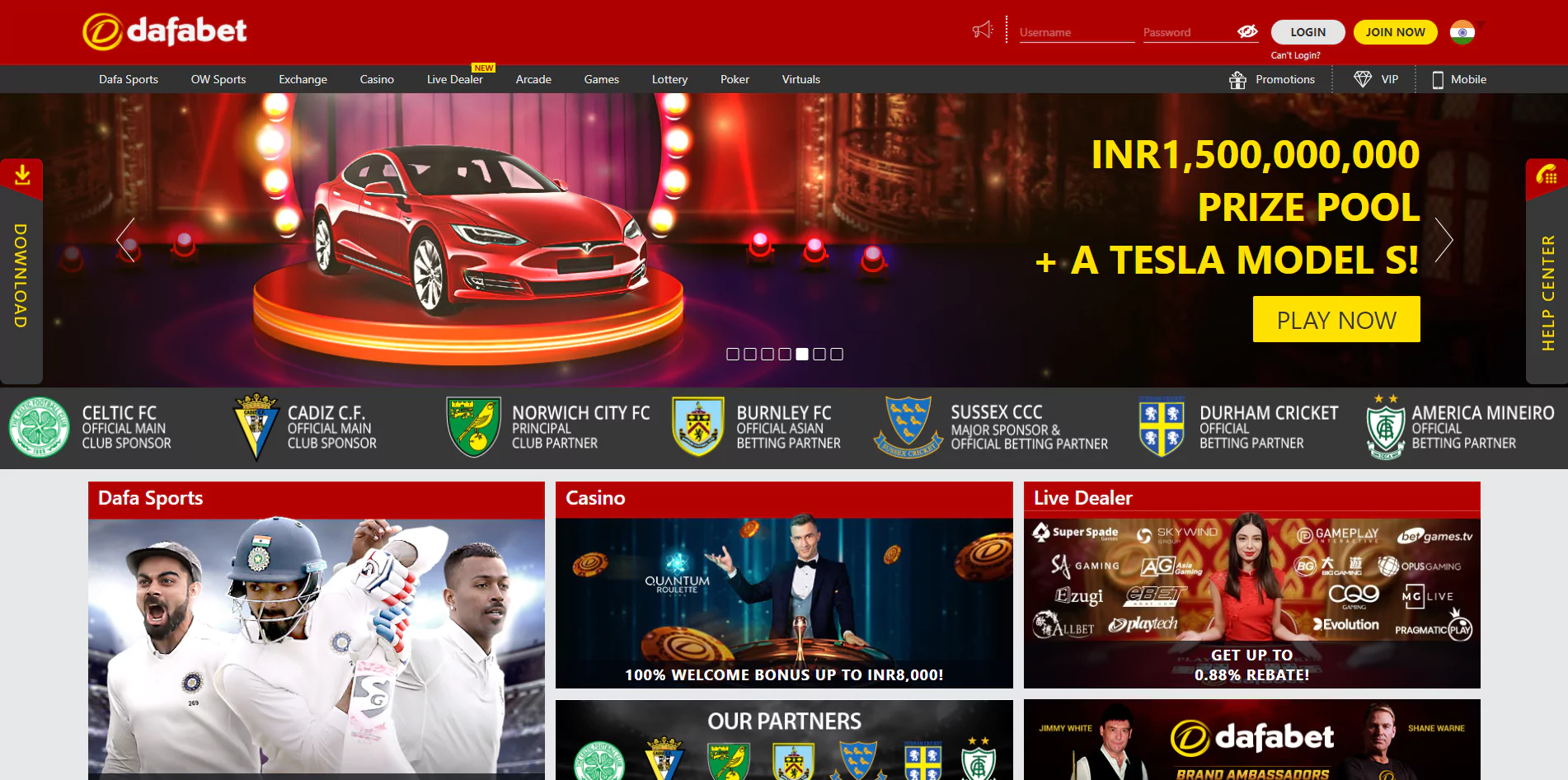Open the Brand Ambassadors banner
The image size is (1568, 780).
[x=1251, y=740]
